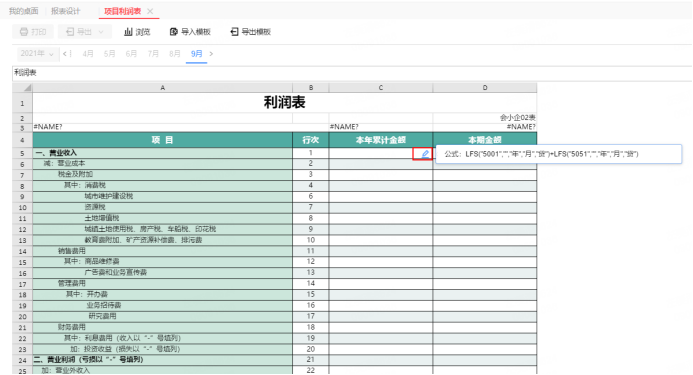Click the 导入模板 import template button
Screen dimensions: 693x375
pyautogui.click(x=190, y=32)
